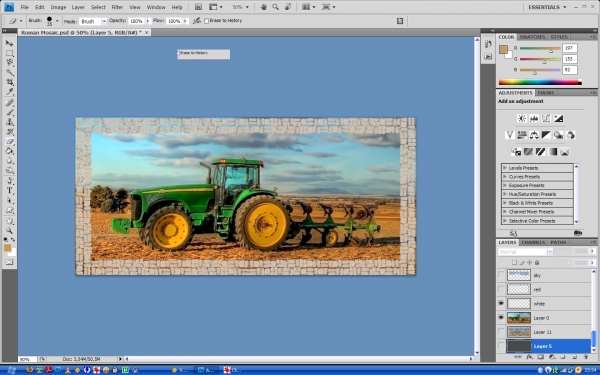Image resolution: width=600 pixels, height=375 pixels.
Task: Hide Layer 0 visibility eye
Action: coord(501,318)
